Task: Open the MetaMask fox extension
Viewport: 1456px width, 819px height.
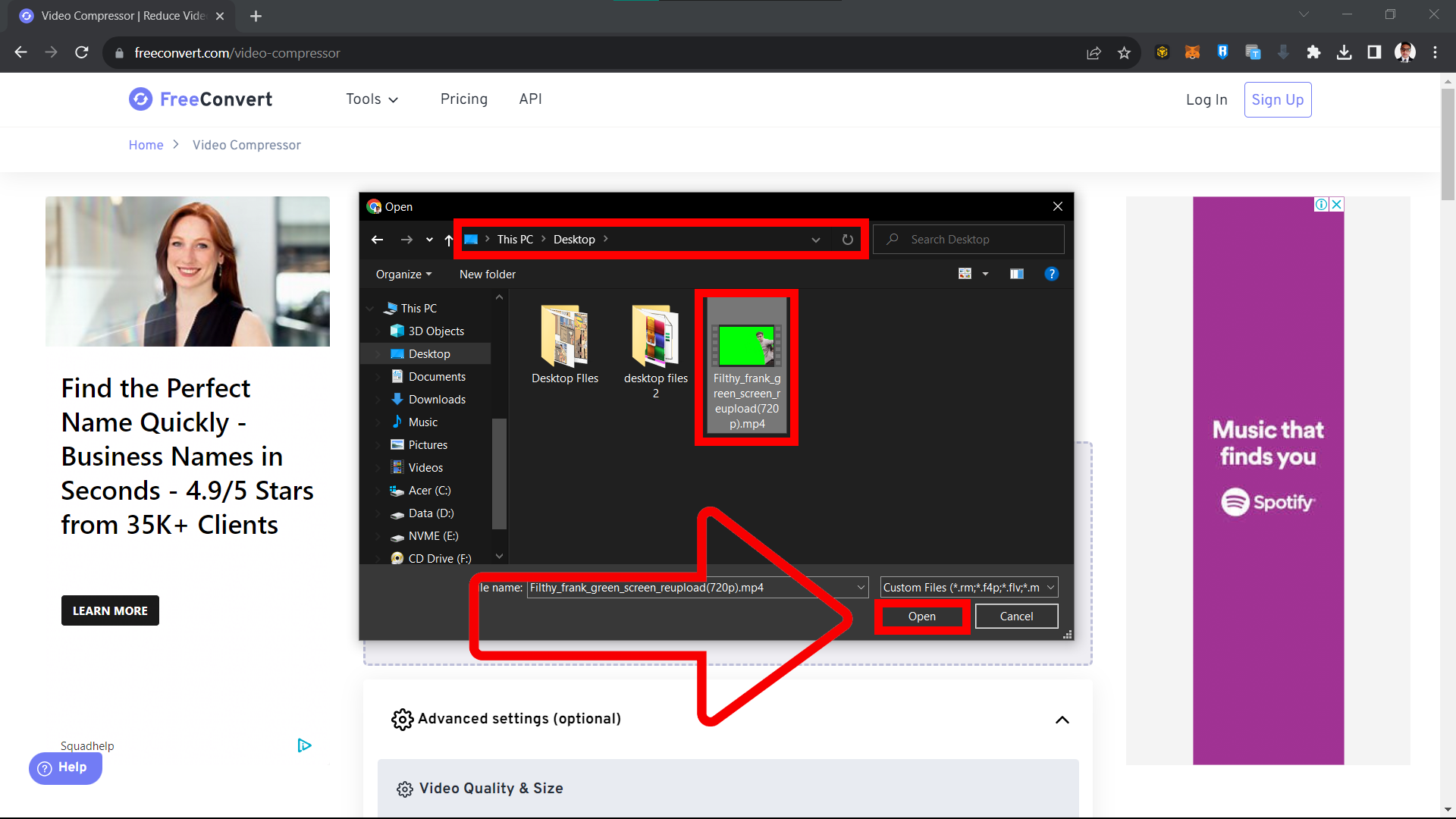Action: pyautogui.click(x=1192, y=52)
